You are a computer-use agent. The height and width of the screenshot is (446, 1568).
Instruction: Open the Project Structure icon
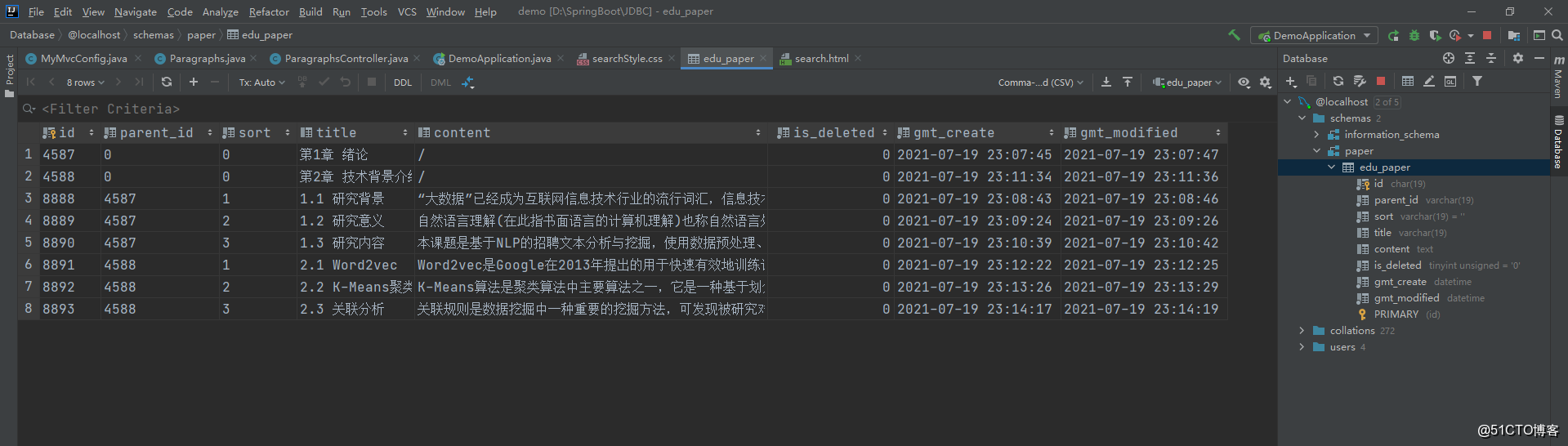click(x=1514, y=35)
